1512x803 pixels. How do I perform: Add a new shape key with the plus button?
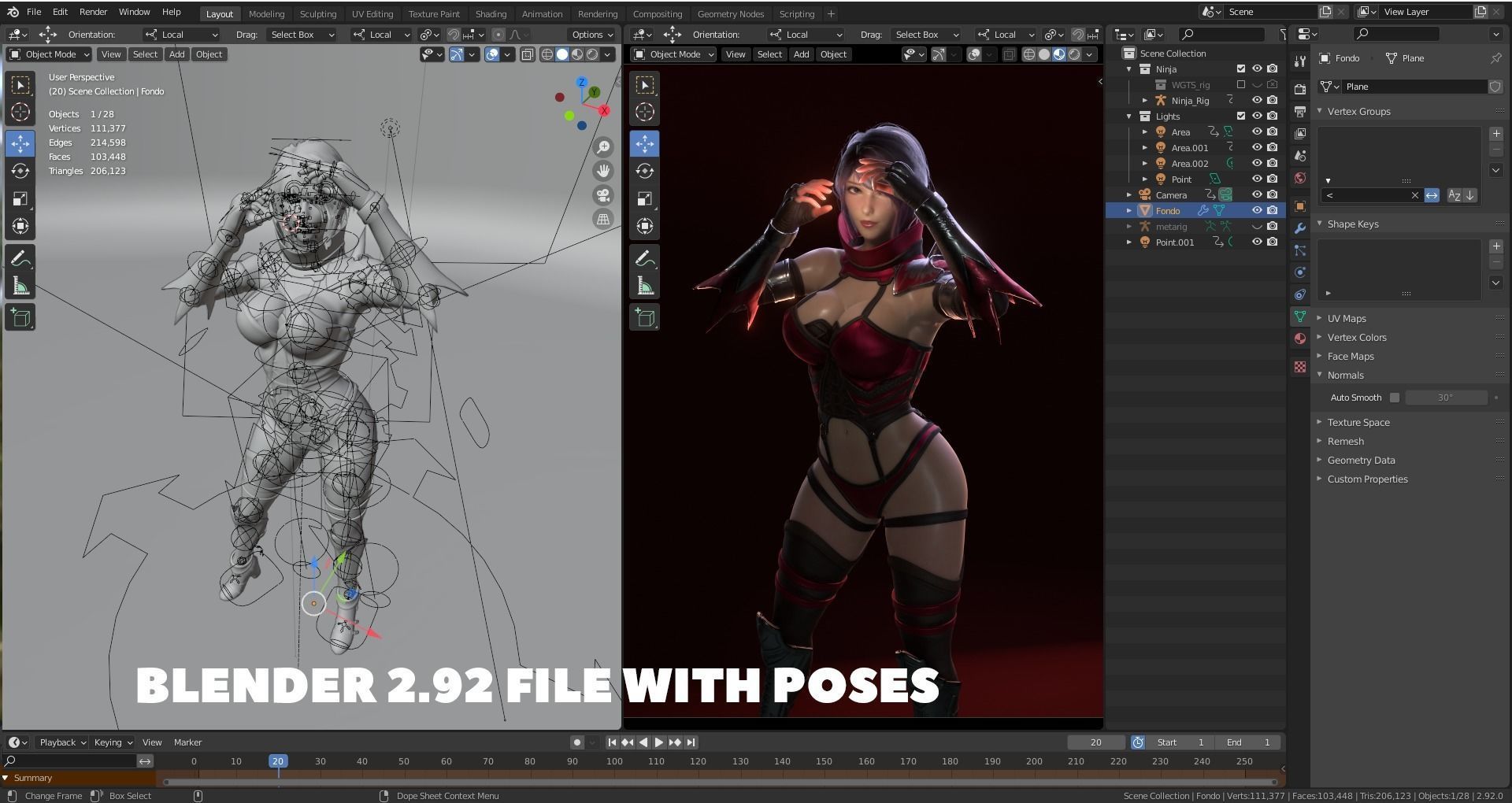click(x=1496, y=246)
